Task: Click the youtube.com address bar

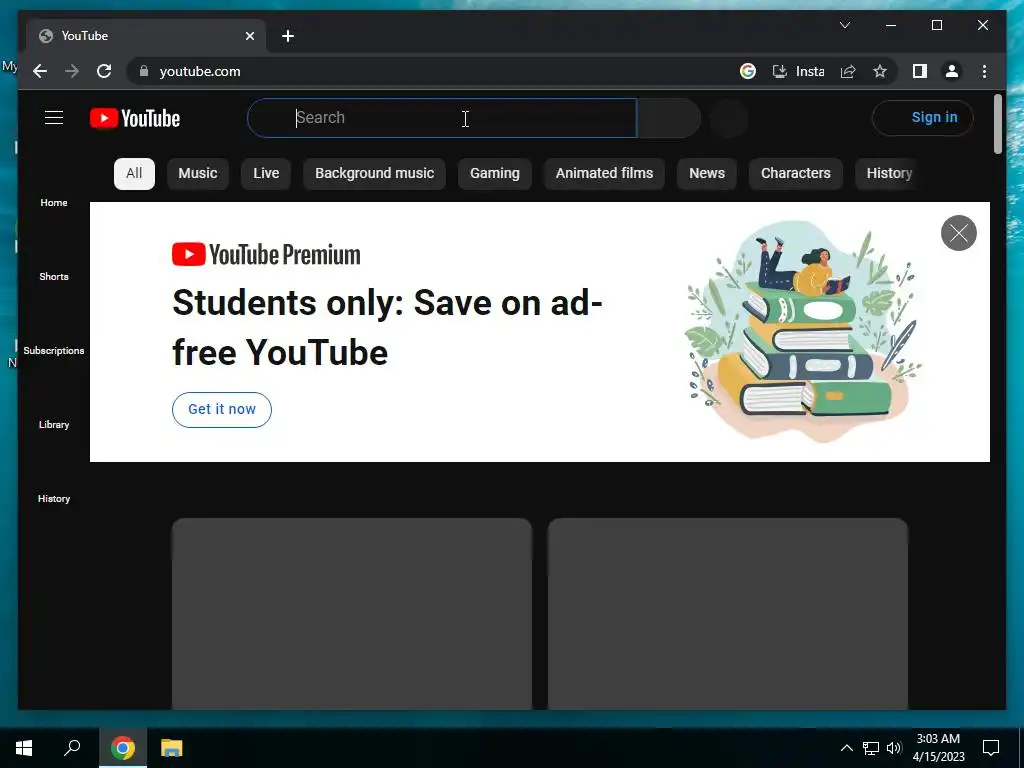Action: point(431,71)
